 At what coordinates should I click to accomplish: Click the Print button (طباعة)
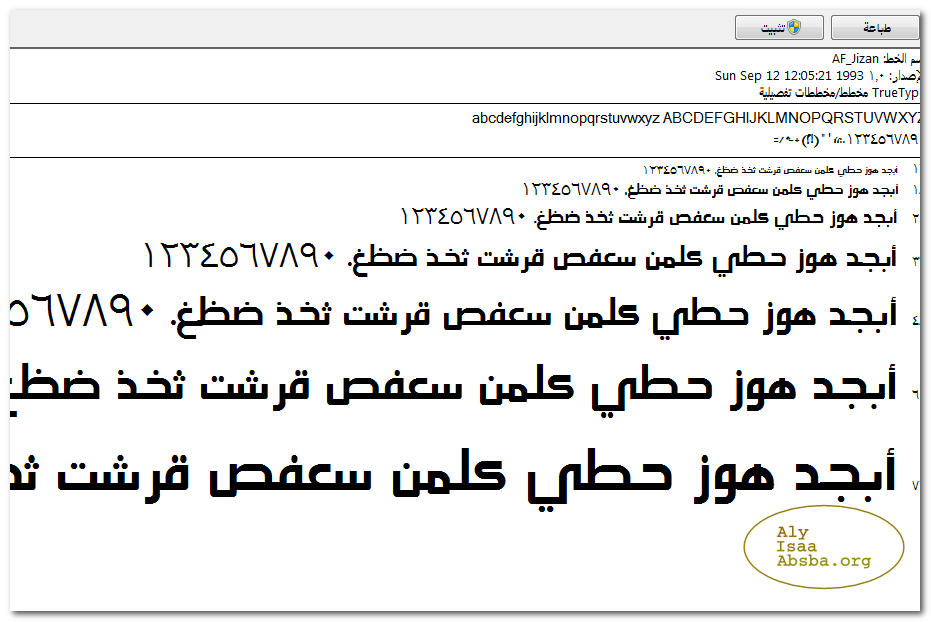coord(874,28)
